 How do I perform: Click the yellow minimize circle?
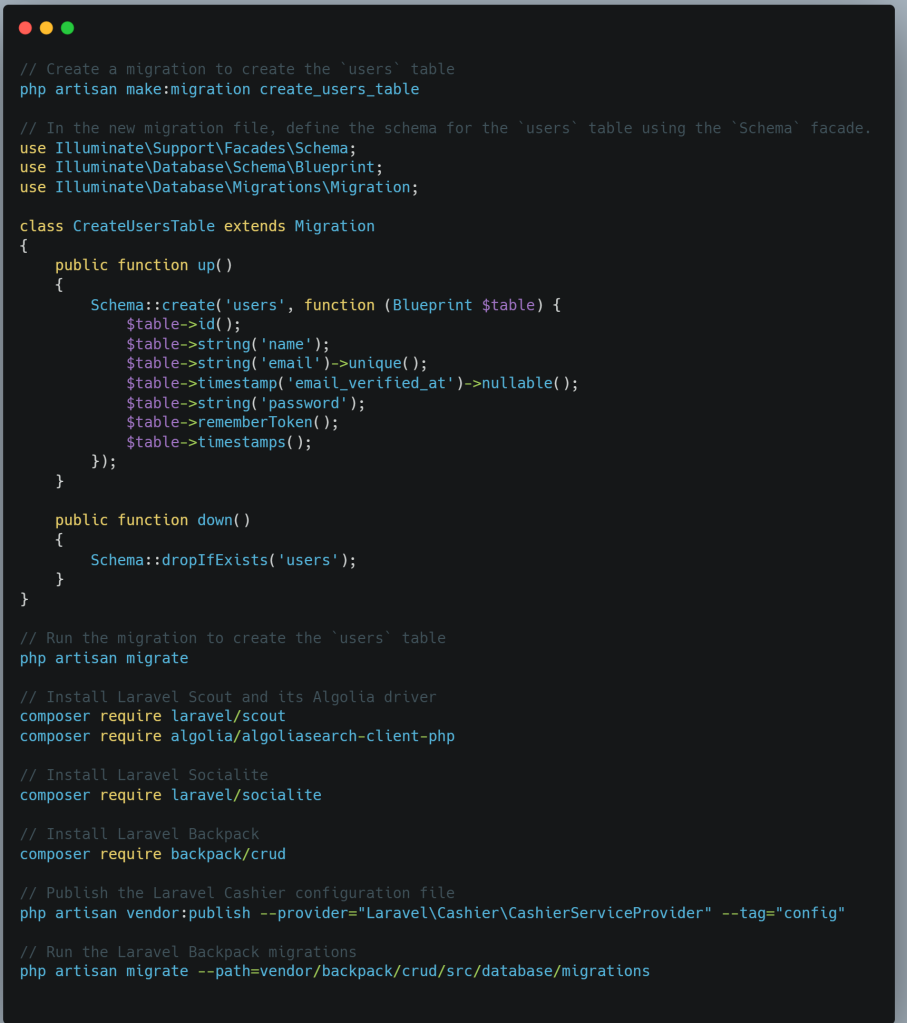(x=46, y=28)
